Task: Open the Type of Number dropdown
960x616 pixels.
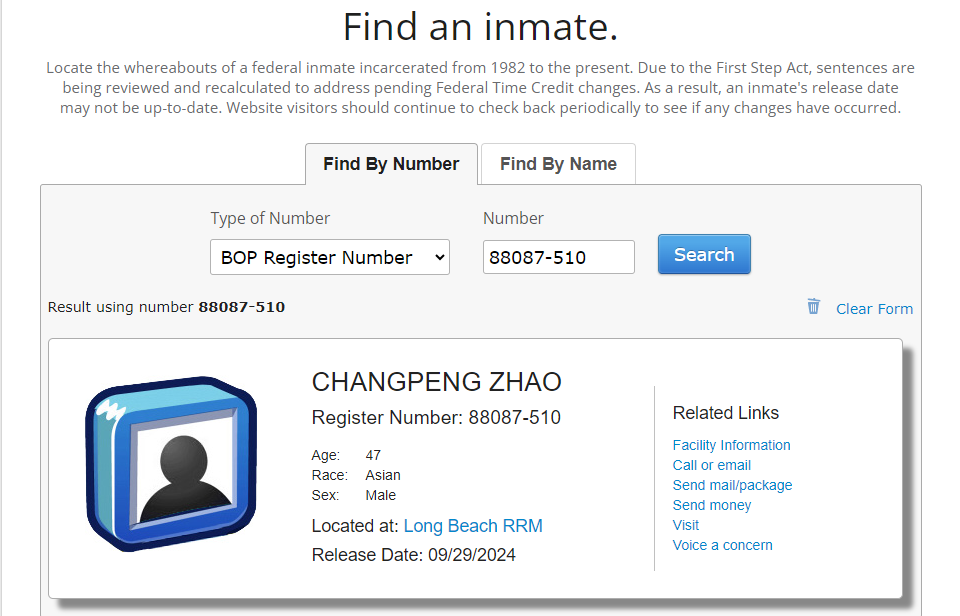Action: 329,256
